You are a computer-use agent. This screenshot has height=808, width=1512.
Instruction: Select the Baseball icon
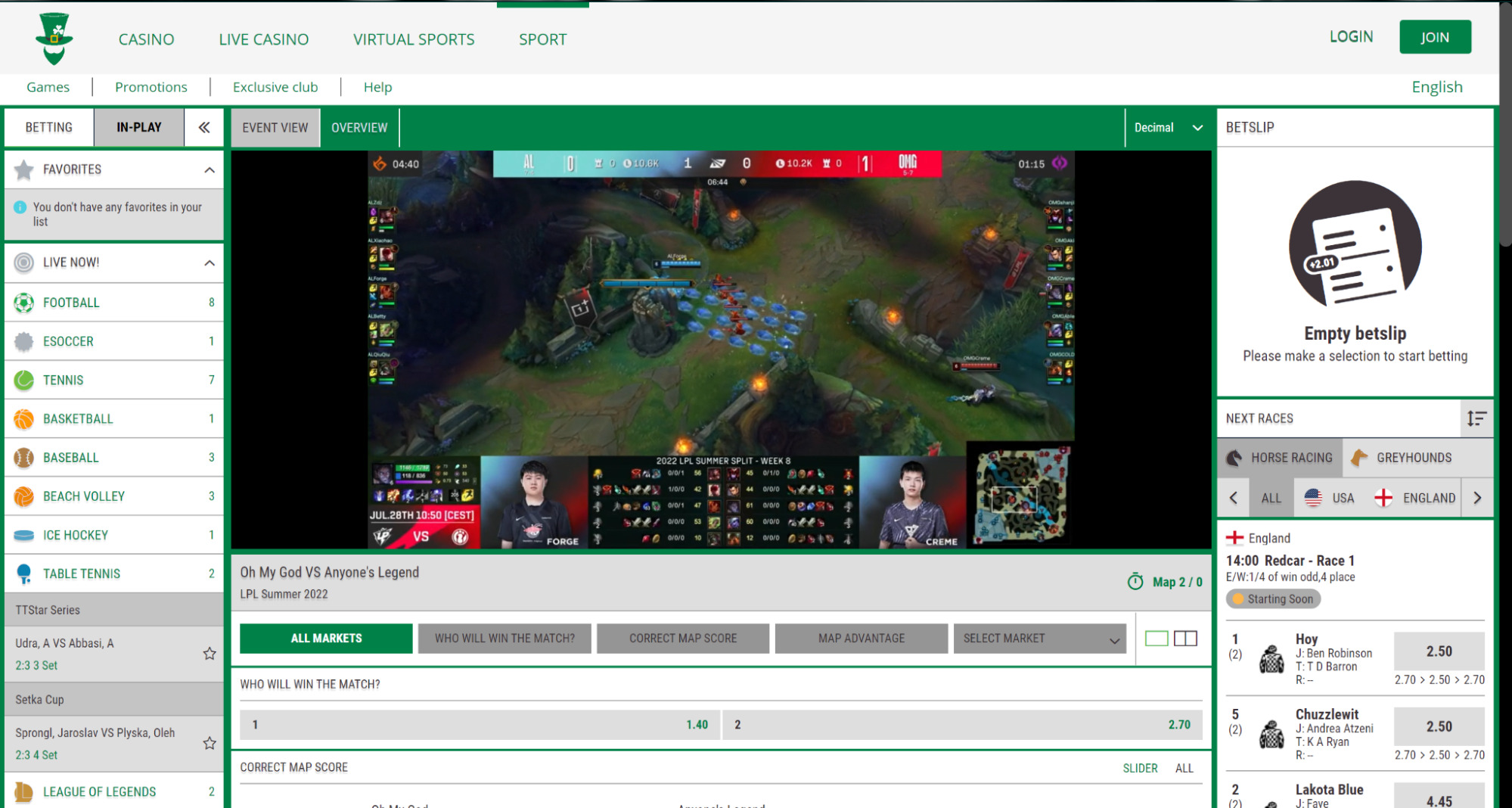pyautogui.click(x=24, y=458)
